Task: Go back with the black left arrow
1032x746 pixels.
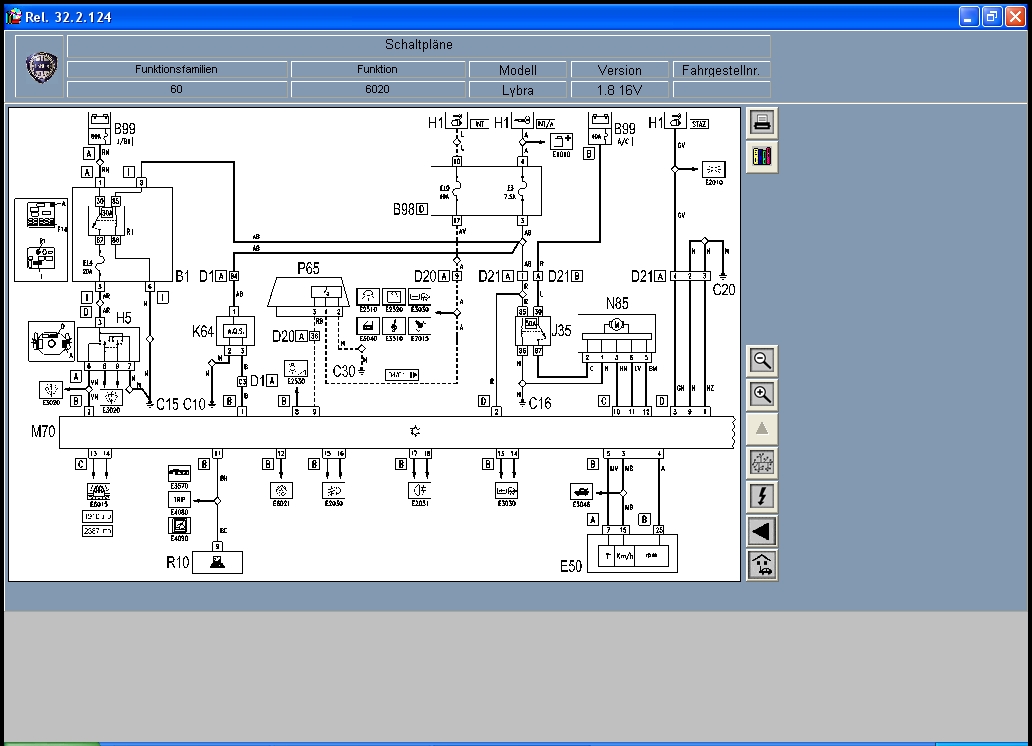Action: click(762, 531)
